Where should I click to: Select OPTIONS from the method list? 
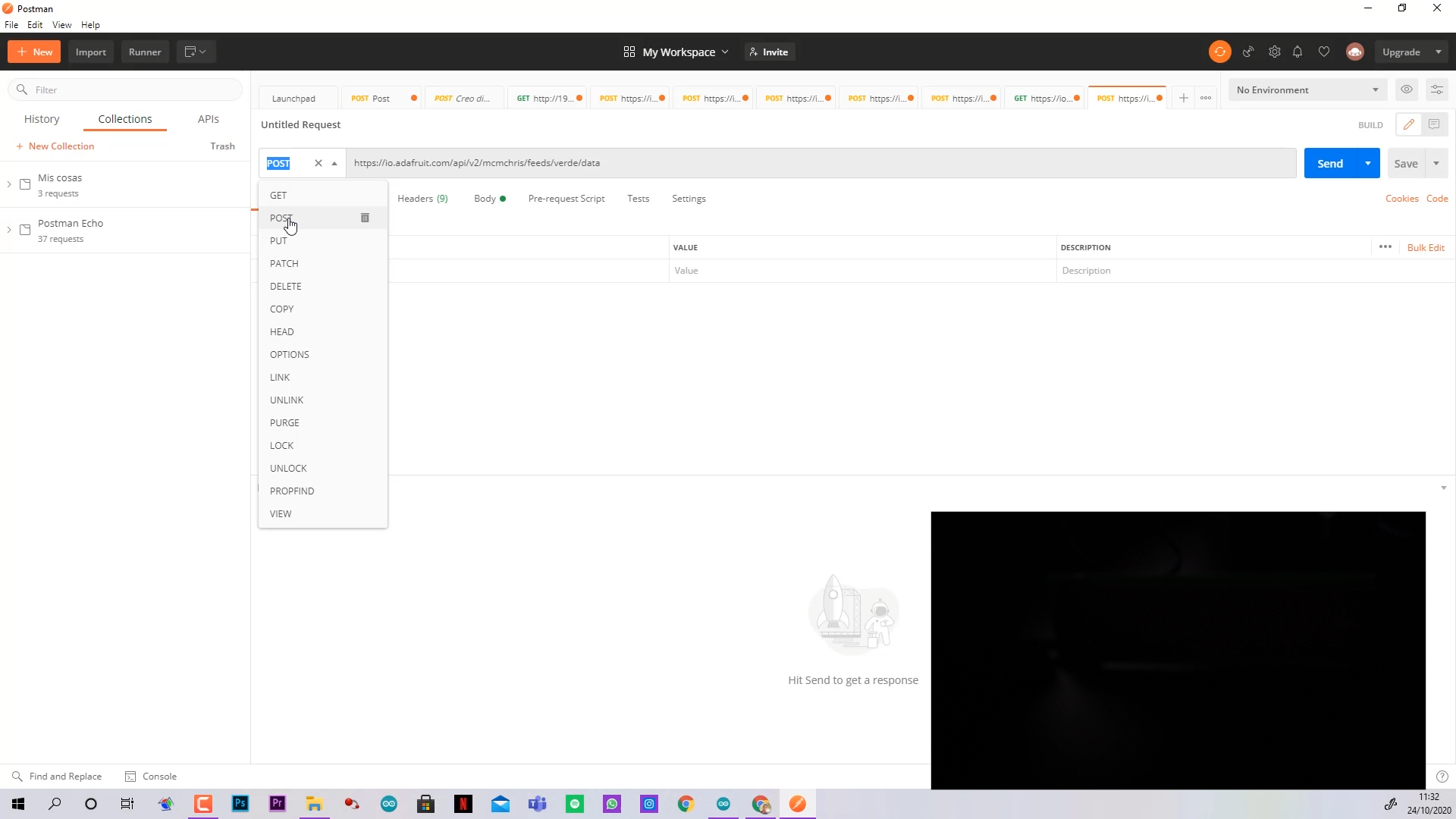tap(322, 354)
